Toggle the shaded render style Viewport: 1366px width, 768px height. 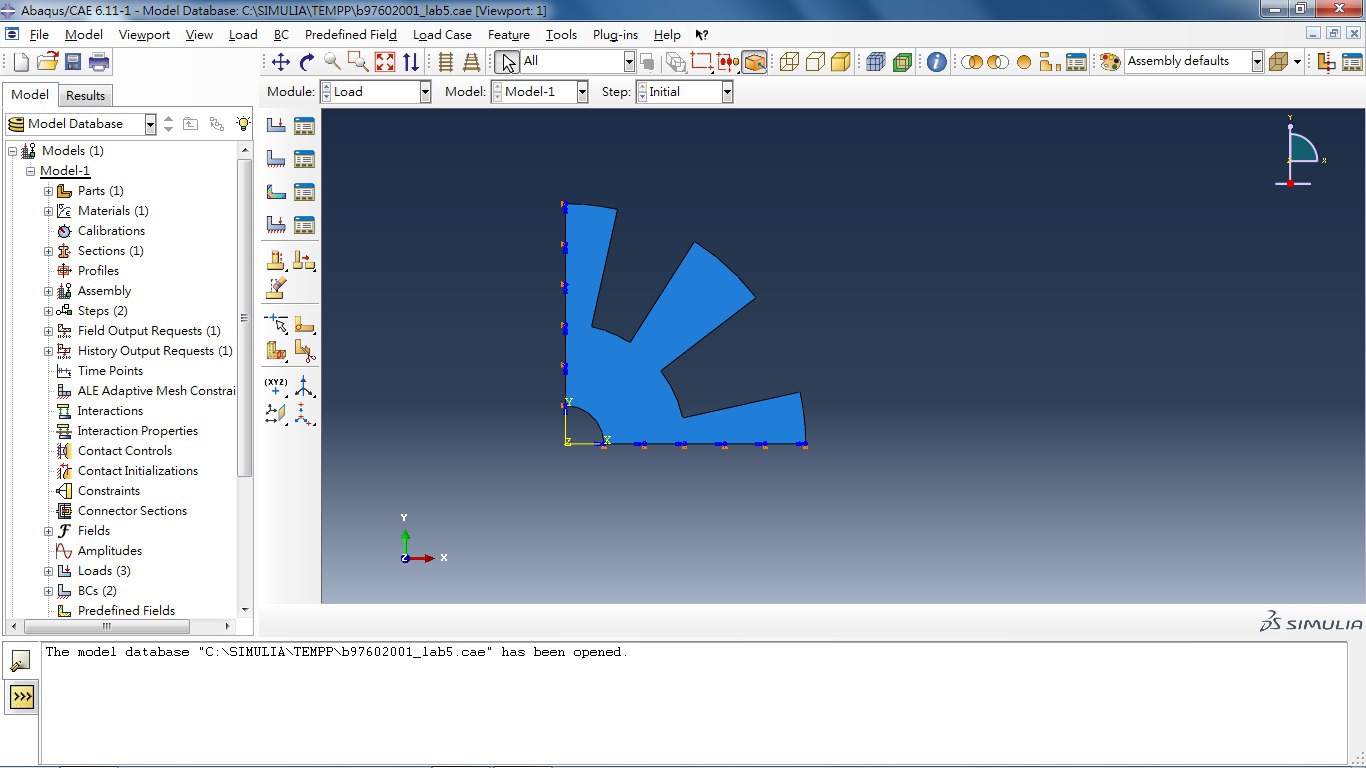coord(841,62)
